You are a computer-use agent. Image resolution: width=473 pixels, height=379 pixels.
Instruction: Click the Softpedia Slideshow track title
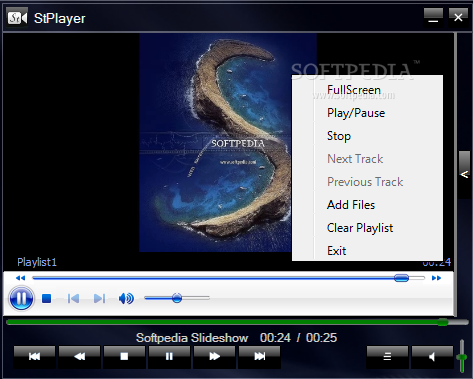point(192,338)
